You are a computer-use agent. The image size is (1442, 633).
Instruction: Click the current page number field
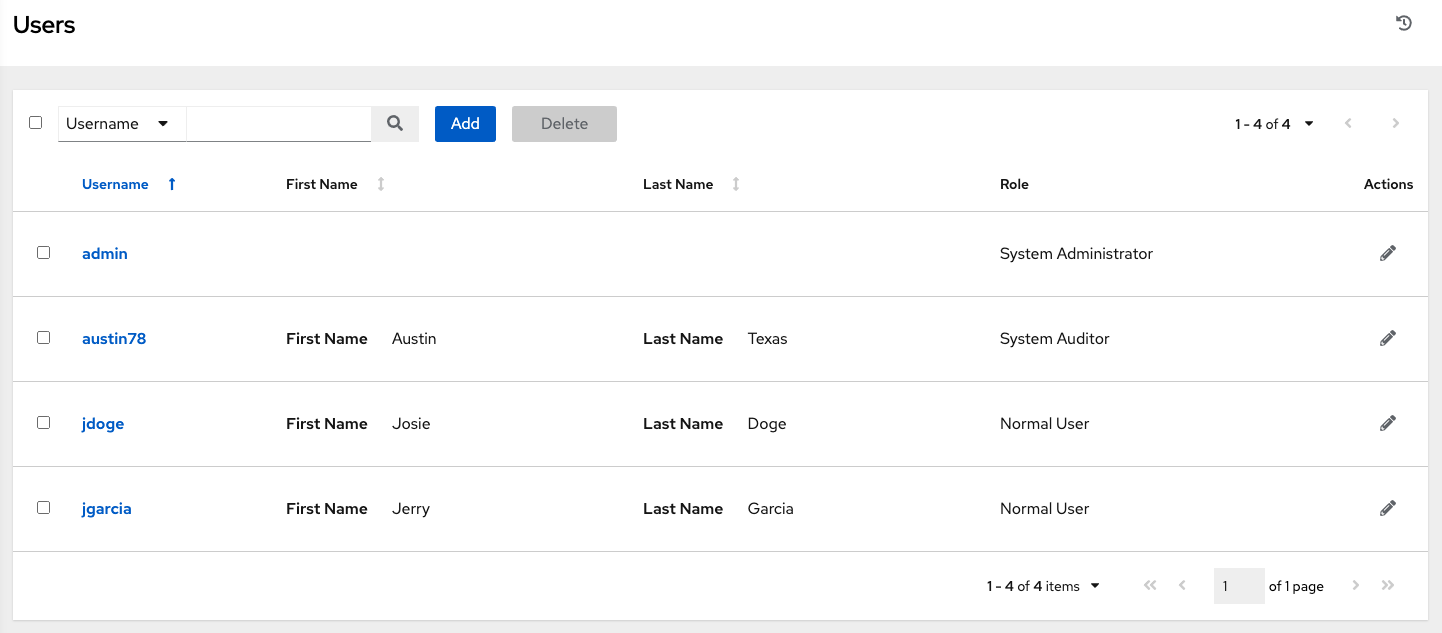(1238, 586)
